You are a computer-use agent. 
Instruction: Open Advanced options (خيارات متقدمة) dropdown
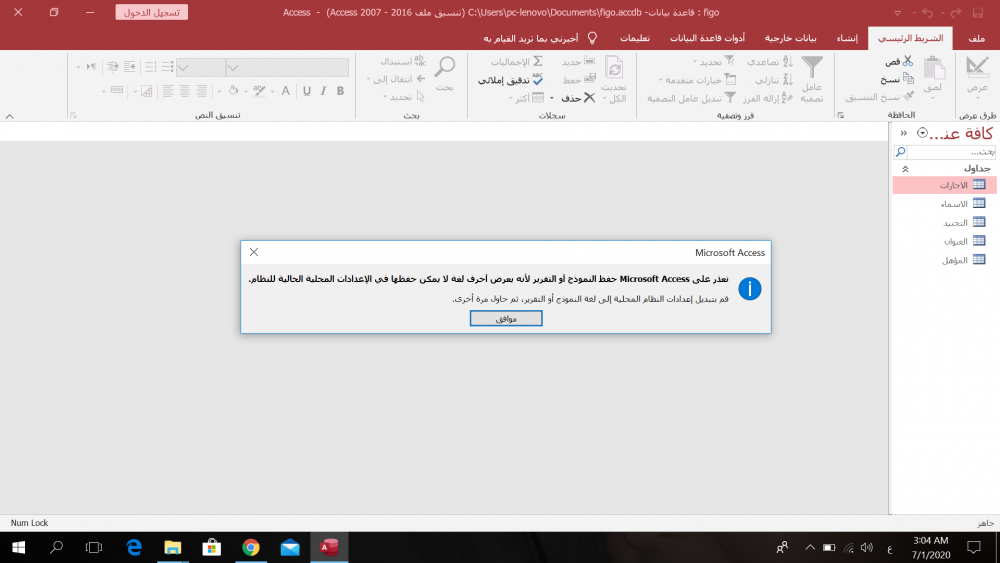(697, 80)
